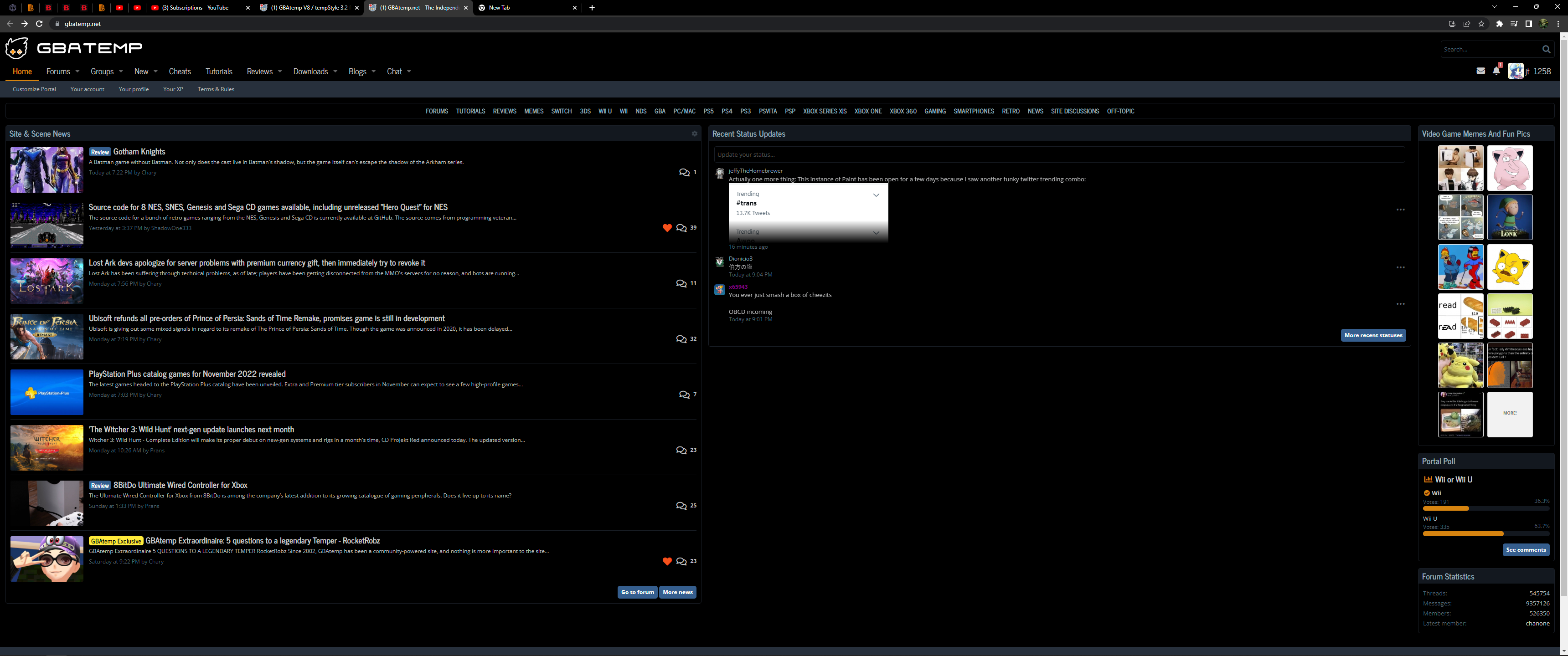Toggle the browser side panel icon

[1528, 24]
